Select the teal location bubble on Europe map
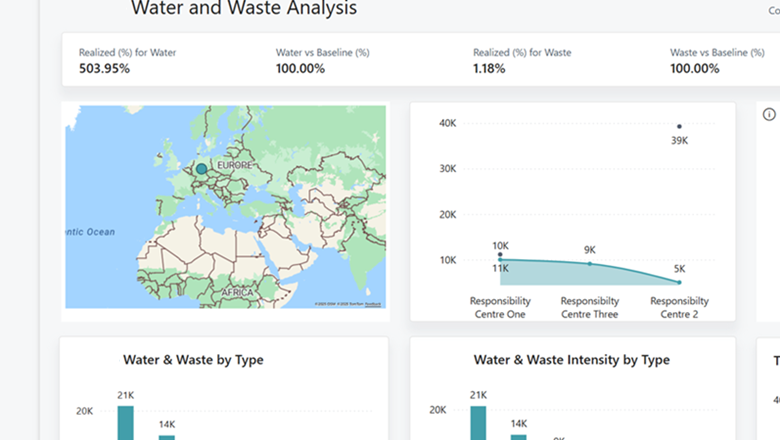The image size is (780, 440). point(201,169)
